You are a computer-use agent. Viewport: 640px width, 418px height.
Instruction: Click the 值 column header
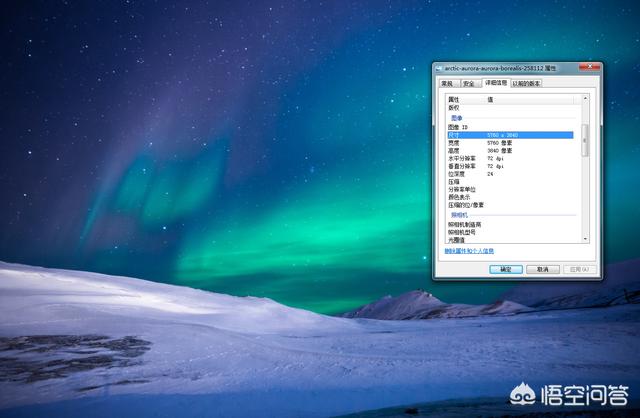(530, 100)
